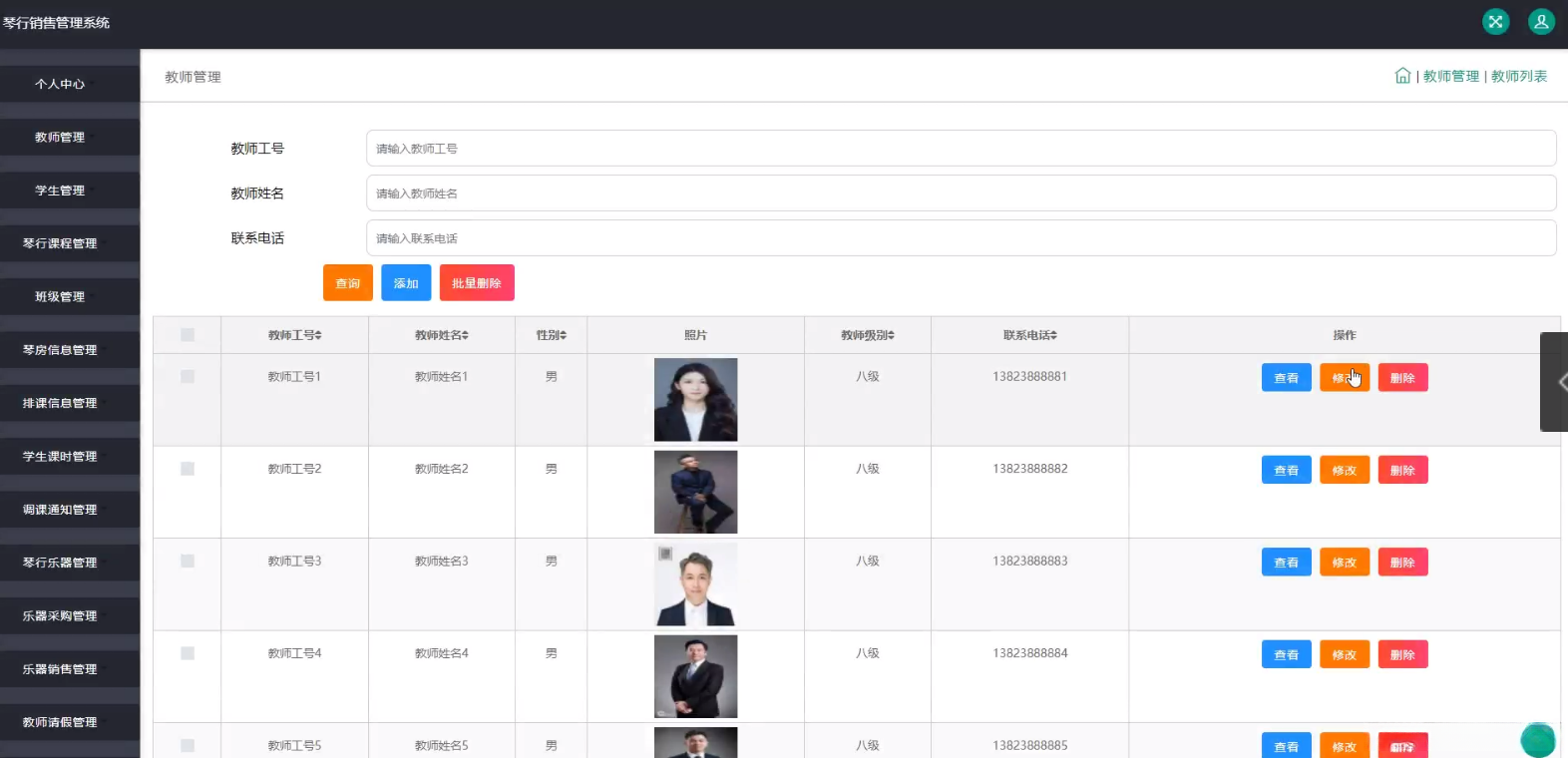Viewport: 1568px width, 758px height.
Task: Focus the 教师姓名 search input
Action: click(962, 193)
